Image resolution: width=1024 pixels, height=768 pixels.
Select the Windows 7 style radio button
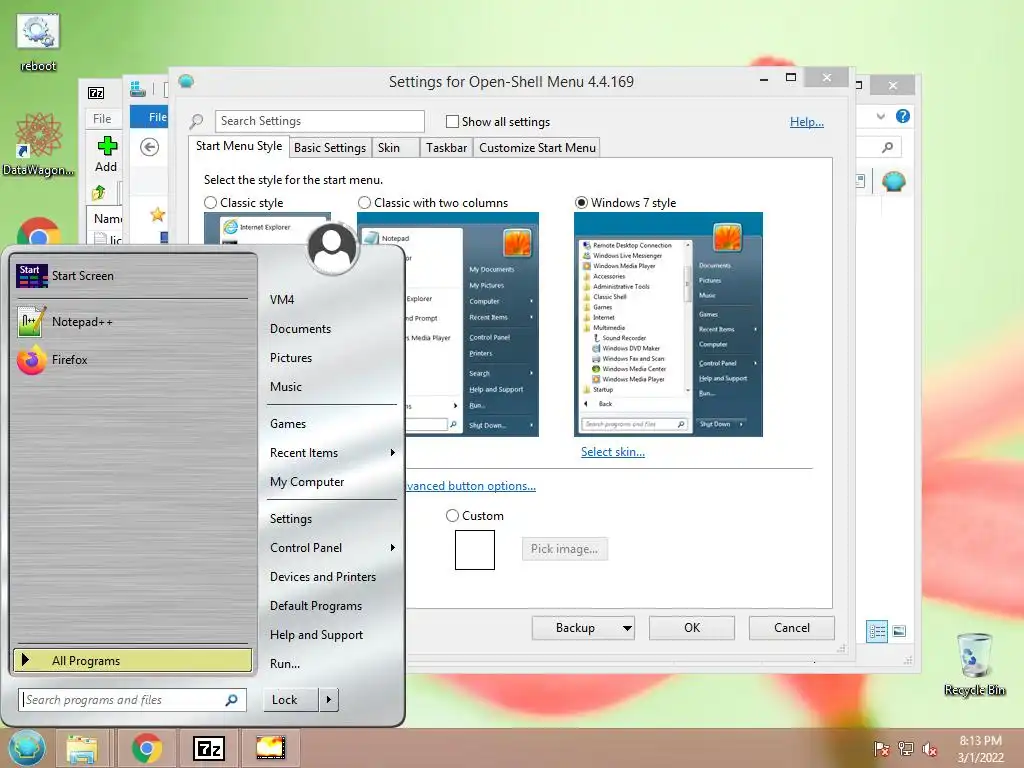tap(581, 202)
